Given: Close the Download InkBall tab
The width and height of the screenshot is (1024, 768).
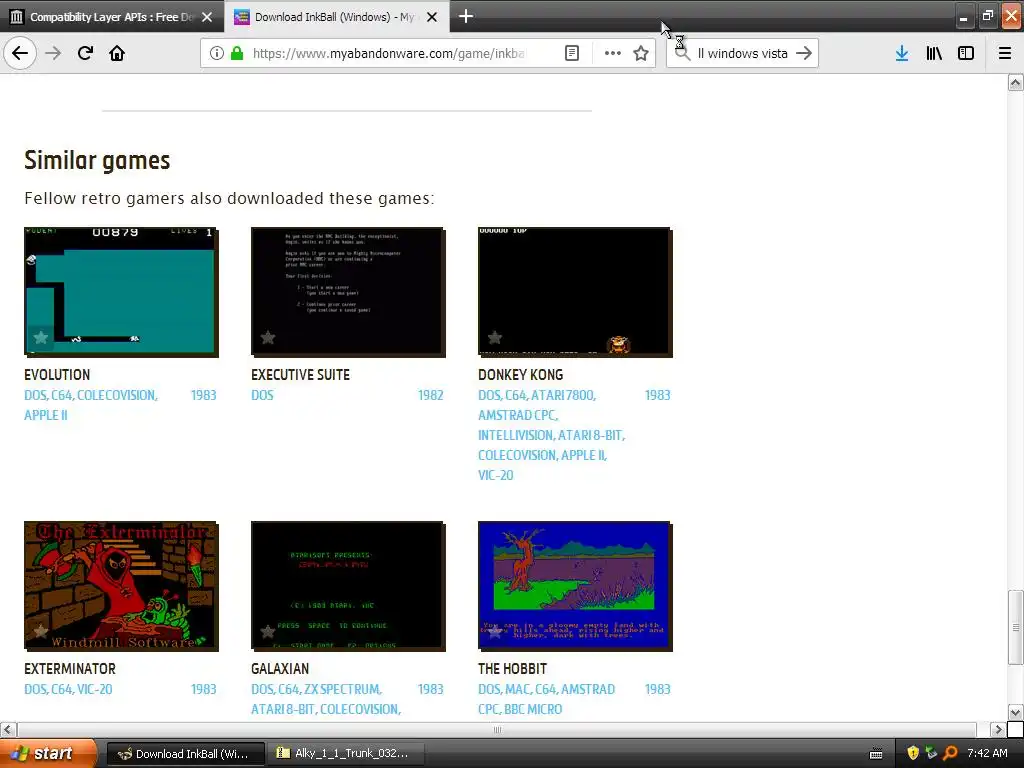Looking at the screenshot, I should 432,17.
